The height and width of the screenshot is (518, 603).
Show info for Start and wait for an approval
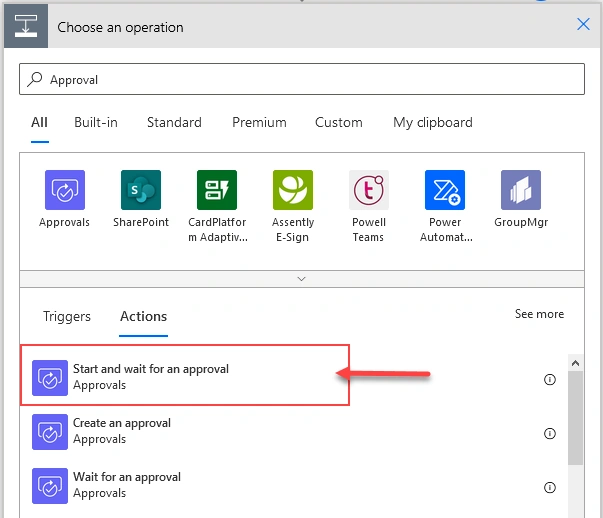pyautogui.click(x=550, y=380)
